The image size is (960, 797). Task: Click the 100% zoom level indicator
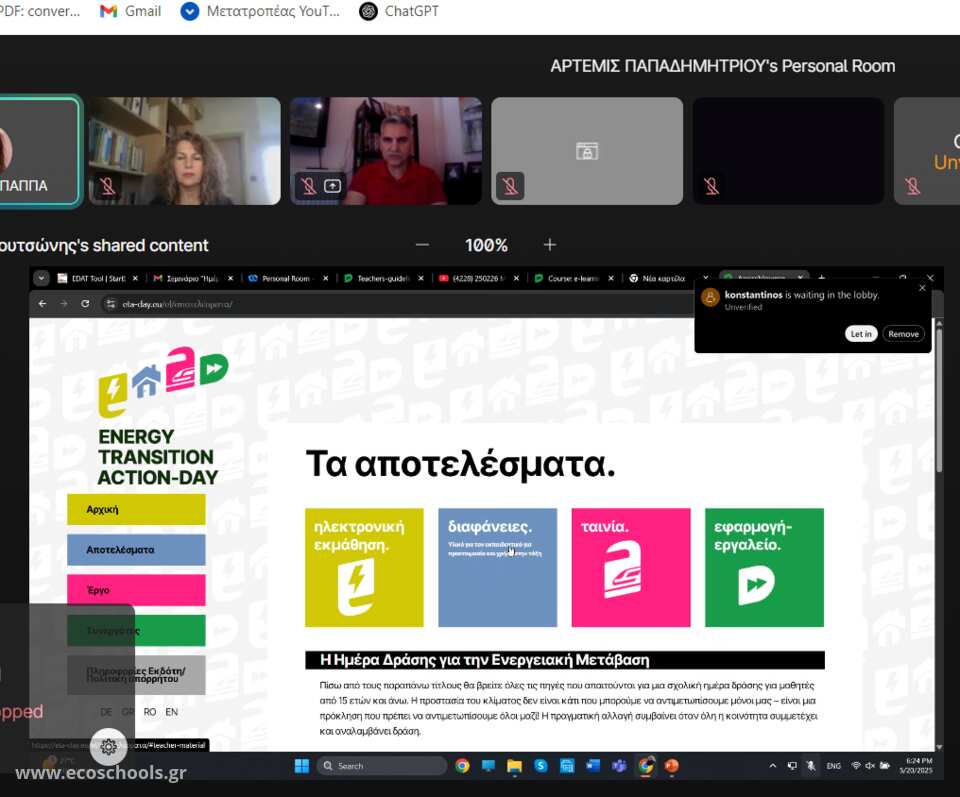tap(486, 245)
